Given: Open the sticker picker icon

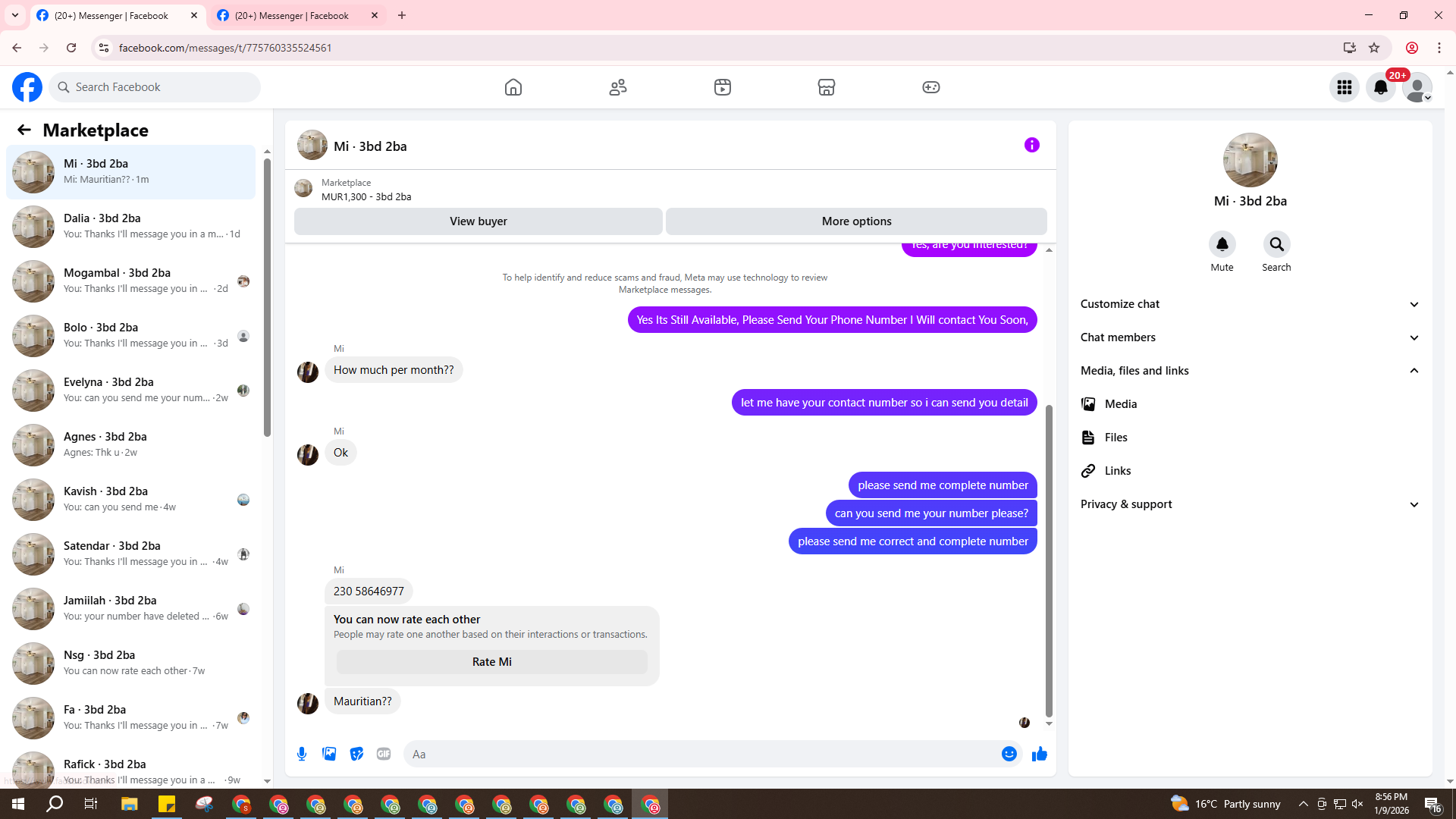Looking at the screenshot, I should 356,754.
